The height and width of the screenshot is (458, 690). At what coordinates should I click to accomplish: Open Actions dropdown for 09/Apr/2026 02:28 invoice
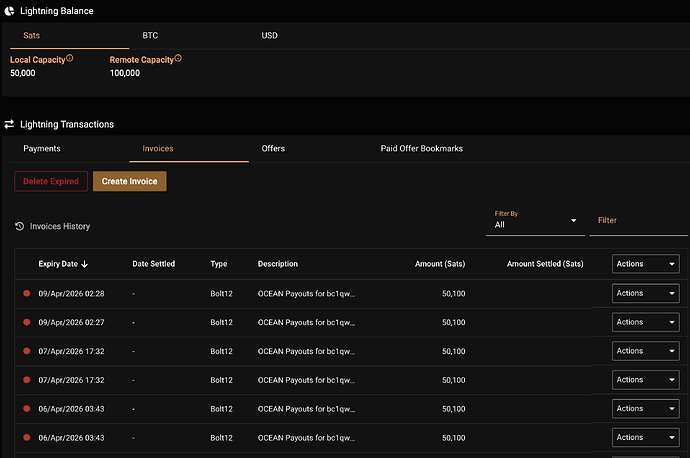click(x=646, y=293)
